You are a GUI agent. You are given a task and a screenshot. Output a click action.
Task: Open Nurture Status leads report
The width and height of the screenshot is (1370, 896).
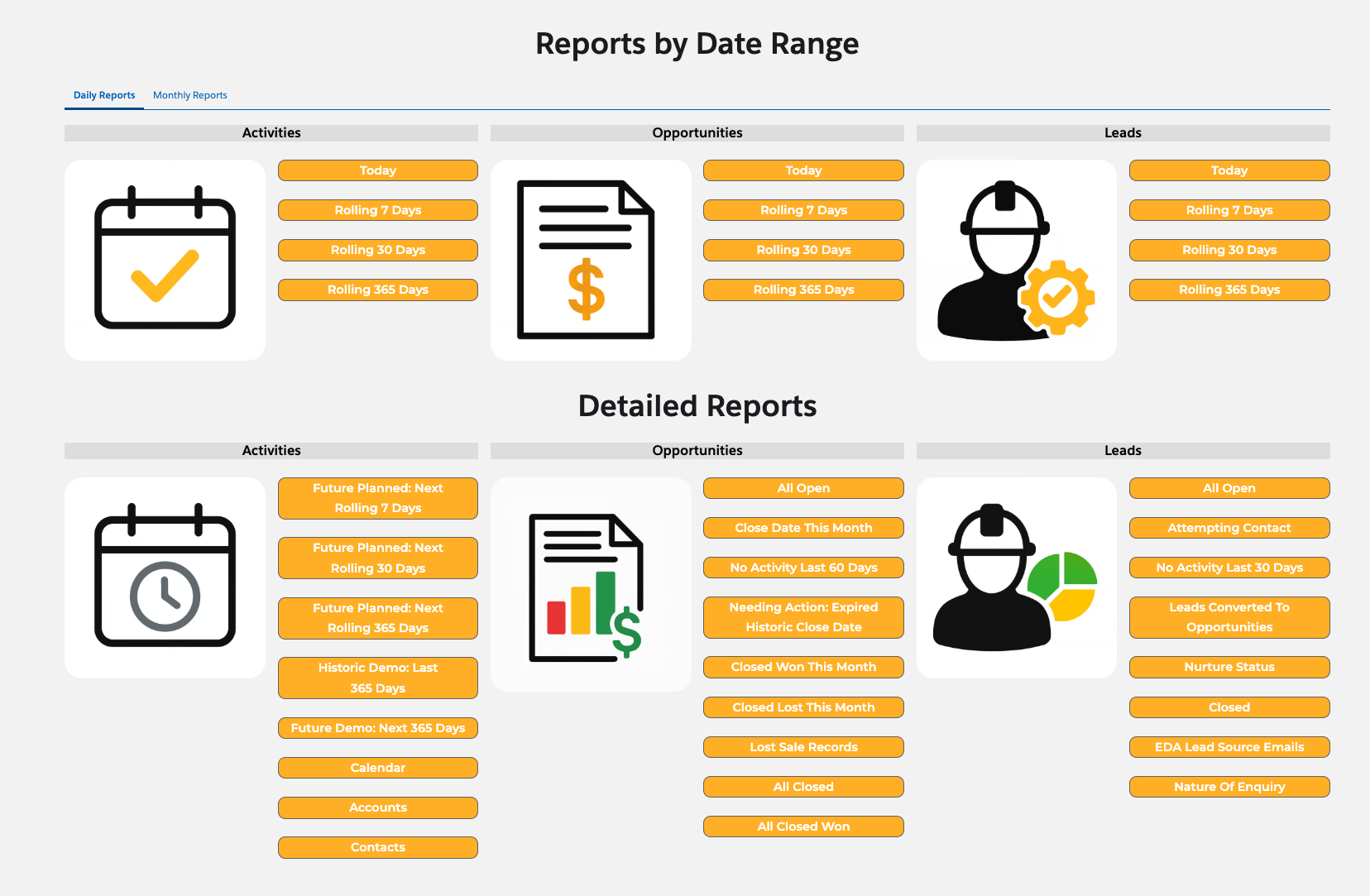pyautogui.click(x=1229, y=667)
